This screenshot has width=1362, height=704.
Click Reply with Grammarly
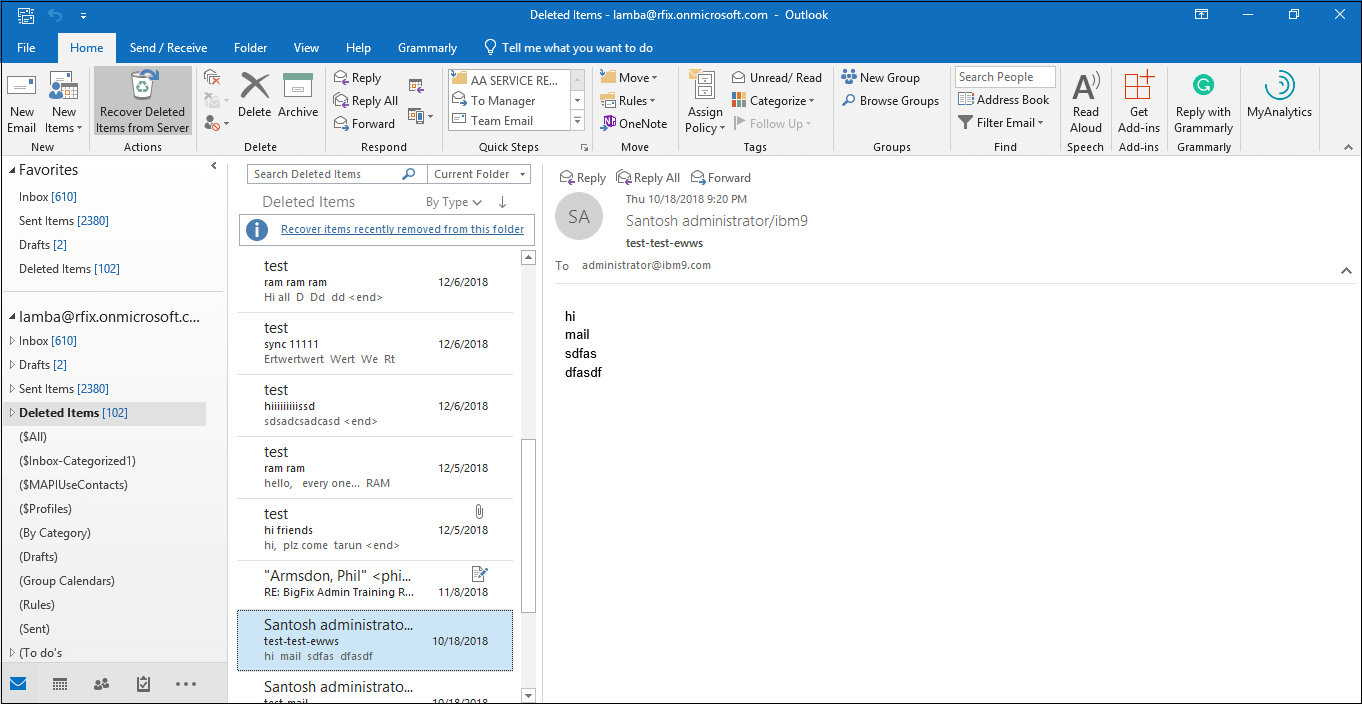(1203, 102)
